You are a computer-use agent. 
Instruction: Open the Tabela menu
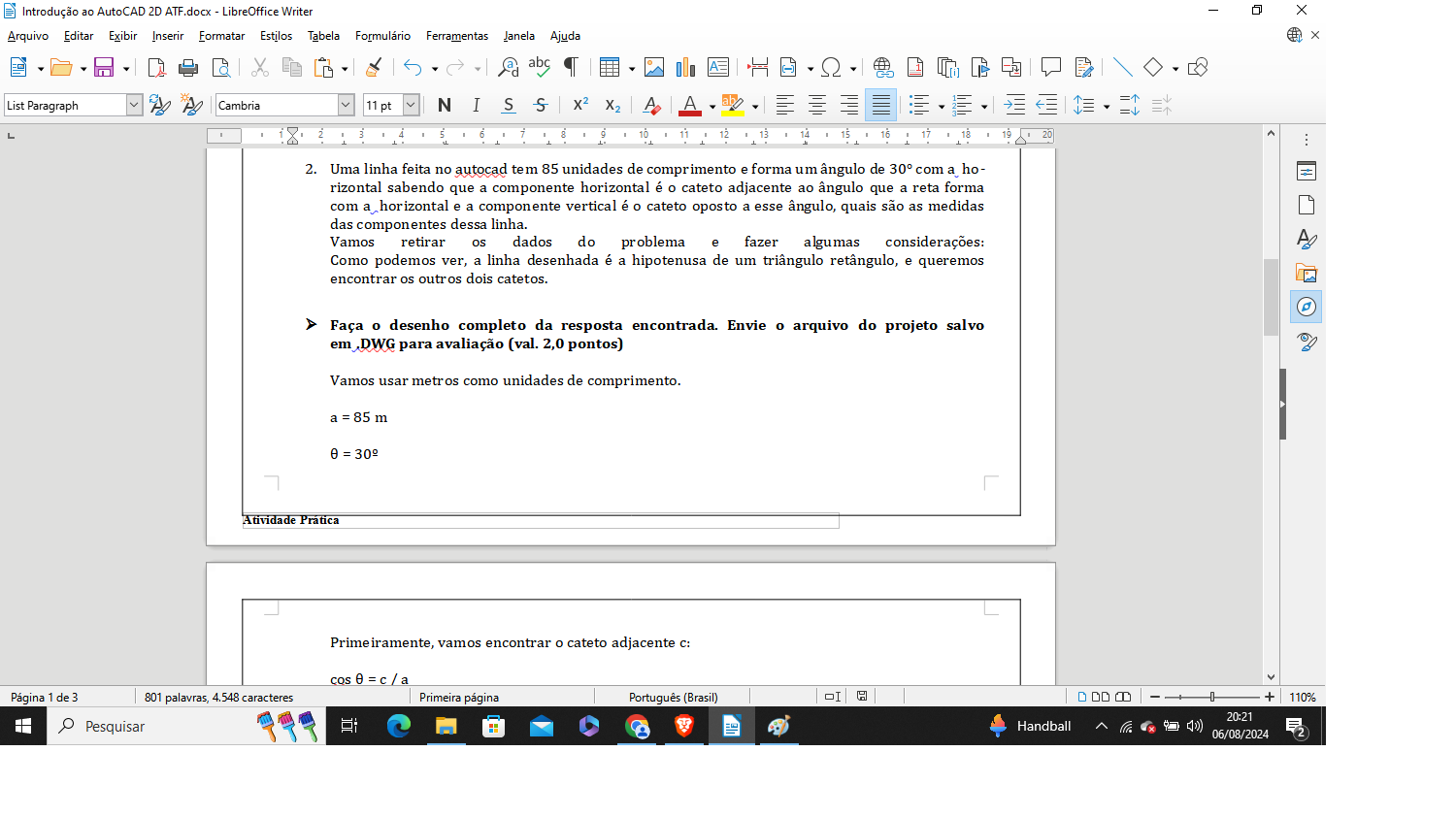click(323, 36)
